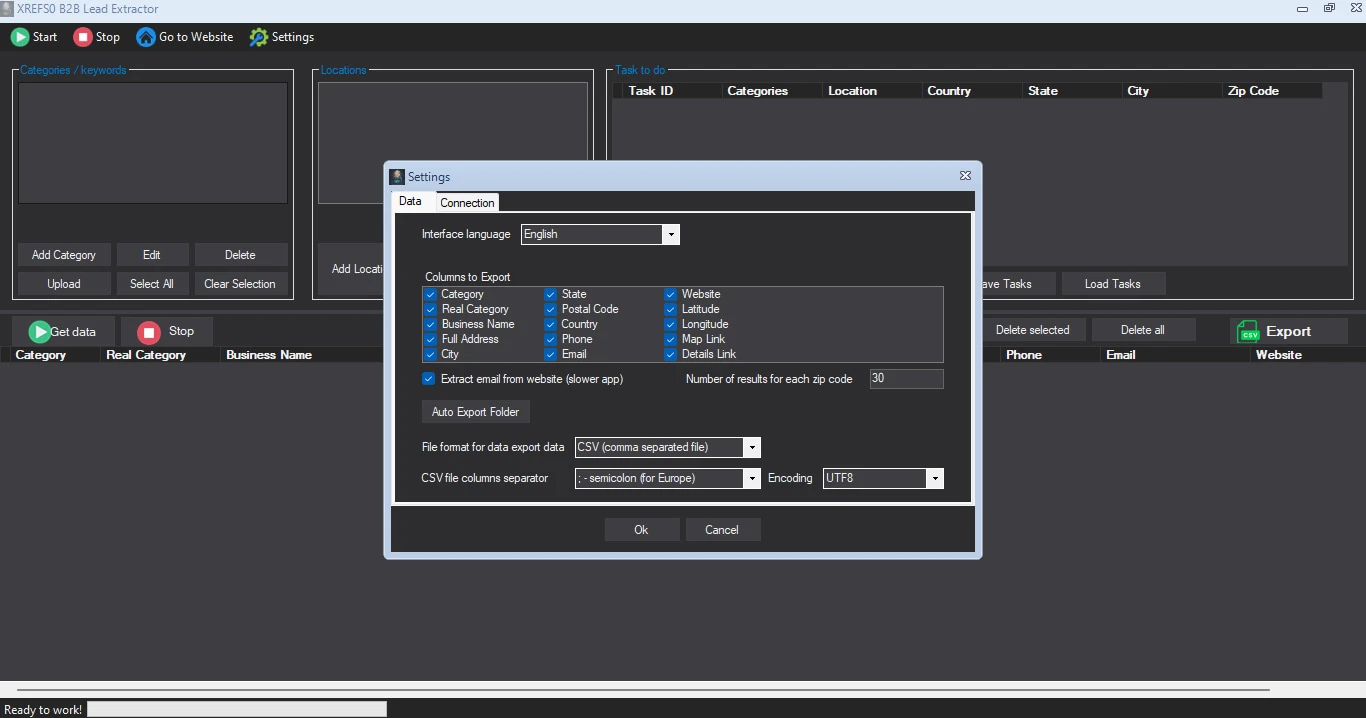The height and width of the screenshot is (718, 1366).
Task: Open CSV file columns separator dropdown
Action: [x=752, y=478]
